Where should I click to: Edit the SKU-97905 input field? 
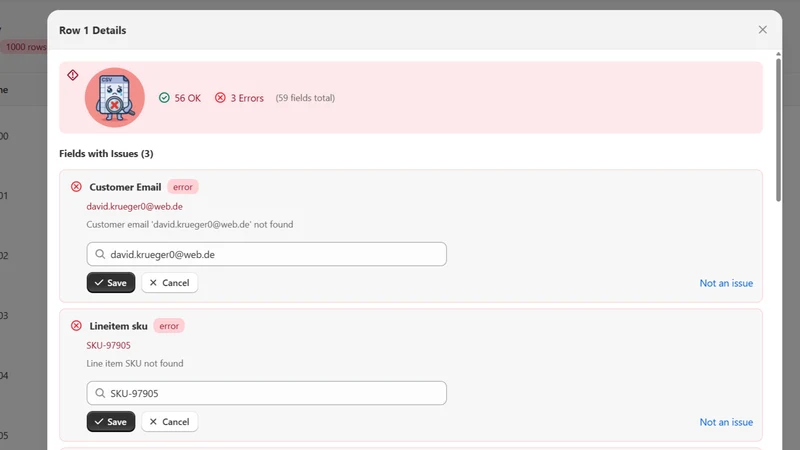pos(266,393)
